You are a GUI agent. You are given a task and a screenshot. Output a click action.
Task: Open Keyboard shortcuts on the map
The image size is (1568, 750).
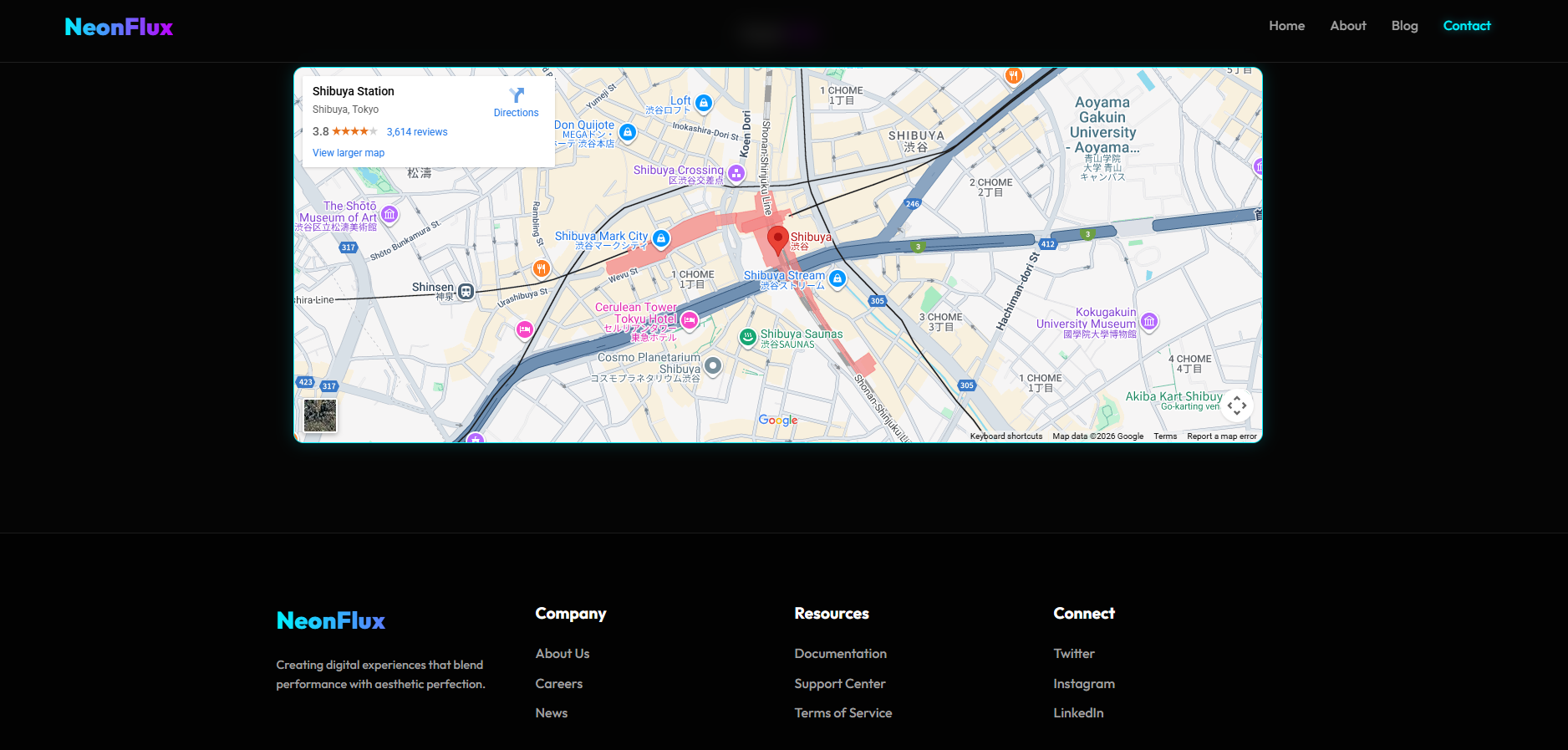1005,436
